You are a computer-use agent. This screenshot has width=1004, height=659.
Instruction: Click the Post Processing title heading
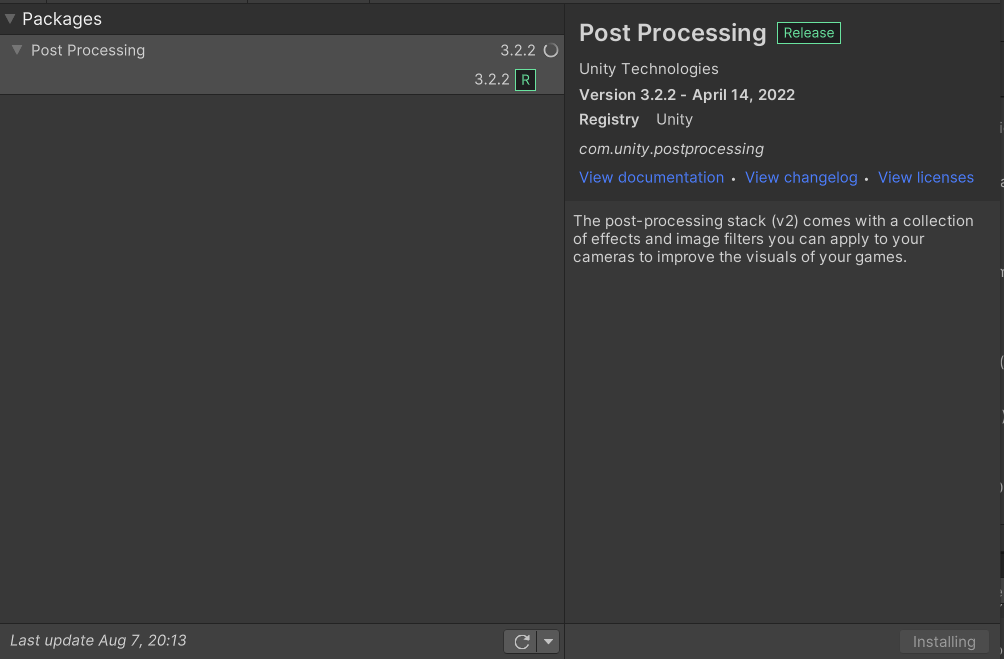click(672, 33)
